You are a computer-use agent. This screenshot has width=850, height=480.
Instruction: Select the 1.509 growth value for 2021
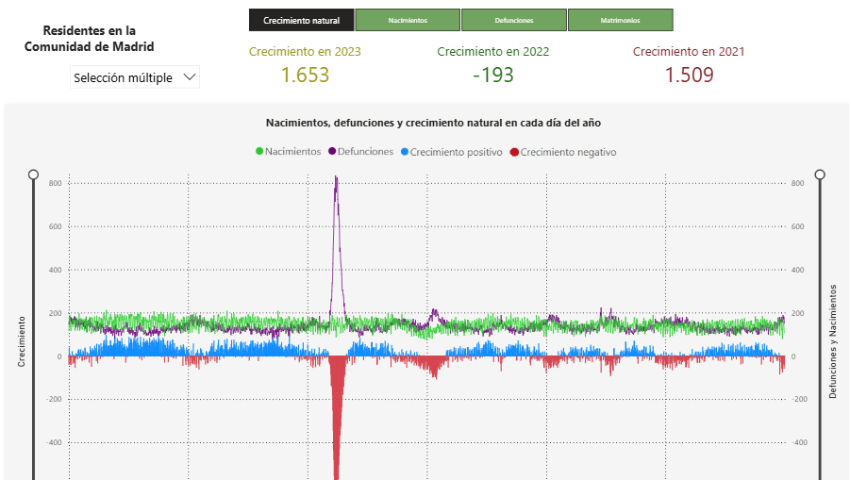coord(689,75)
